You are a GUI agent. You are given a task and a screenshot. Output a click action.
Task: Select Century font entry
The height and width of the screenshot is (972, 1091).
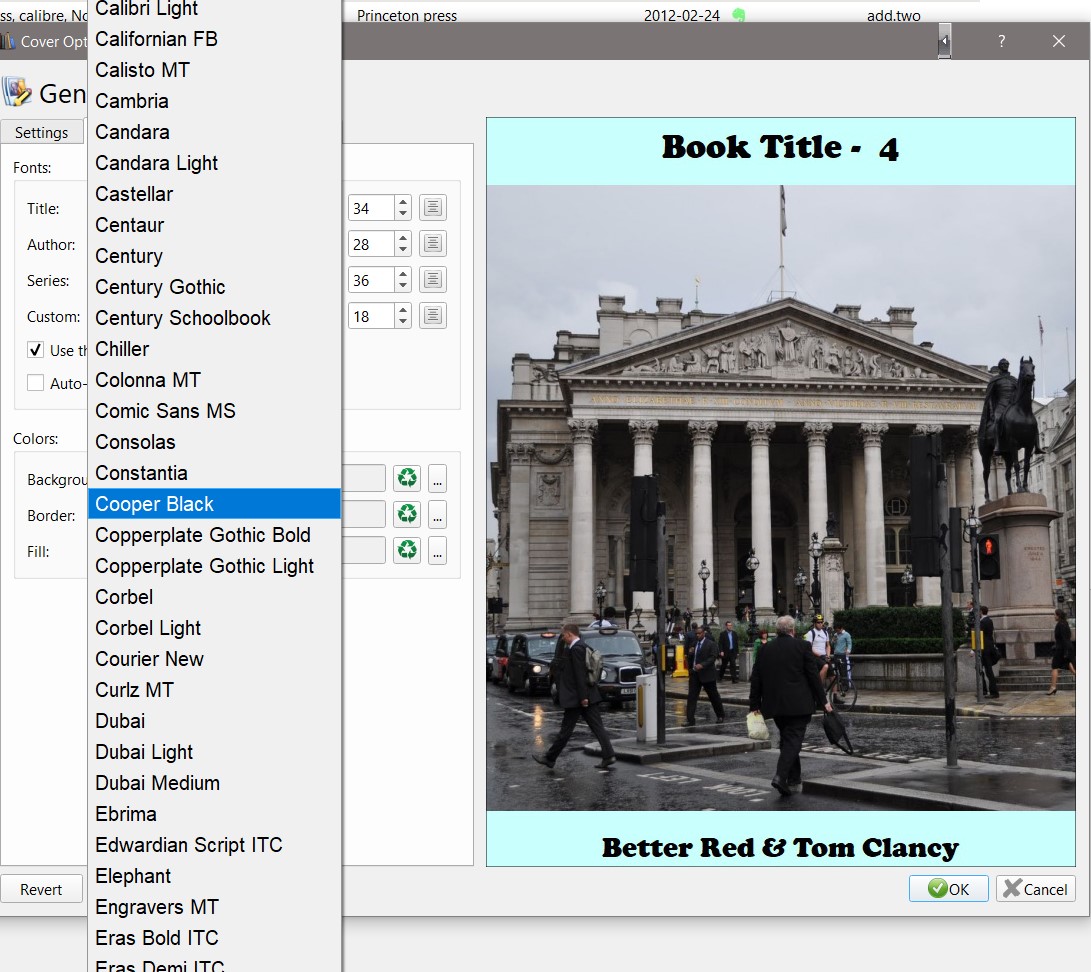(214, 256)
